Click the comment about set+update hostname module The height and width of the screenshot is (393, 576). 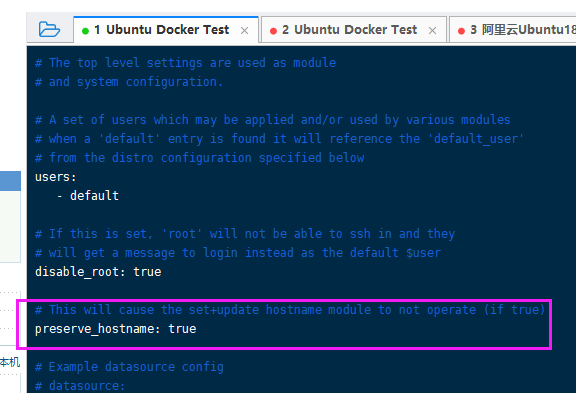point(290,310)
